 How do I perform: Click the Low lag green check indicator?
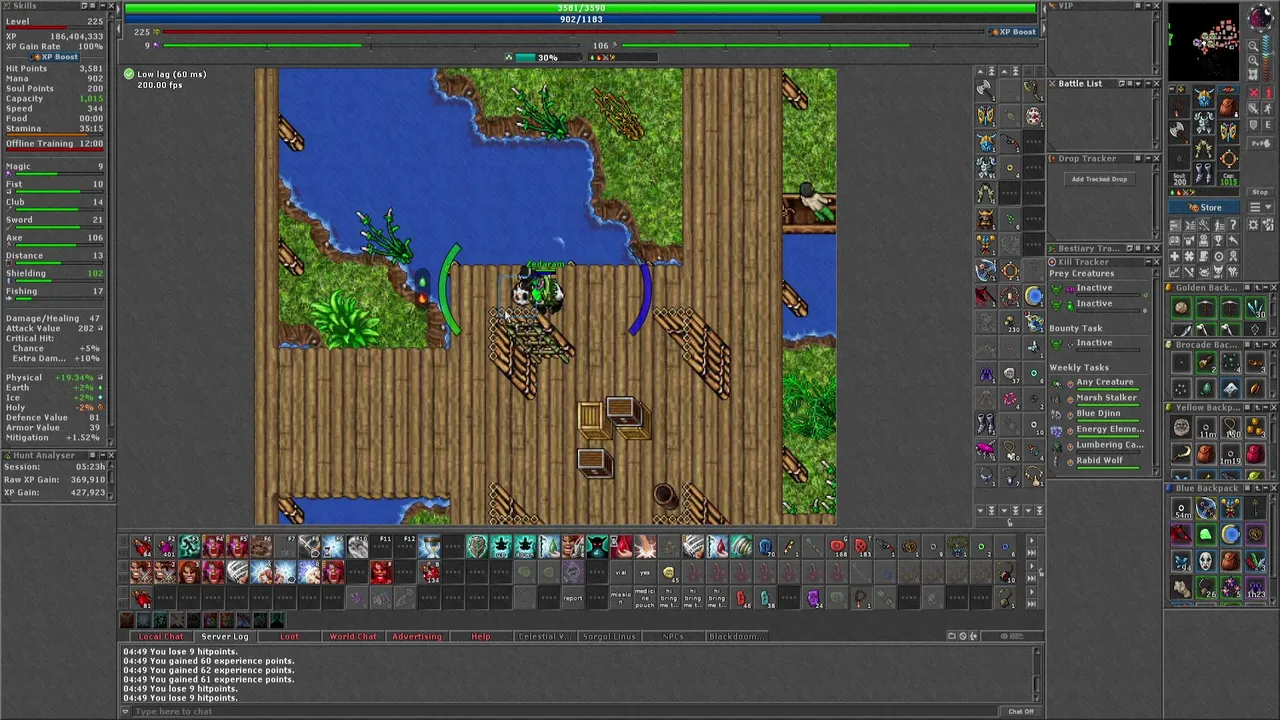coord(129,74)
